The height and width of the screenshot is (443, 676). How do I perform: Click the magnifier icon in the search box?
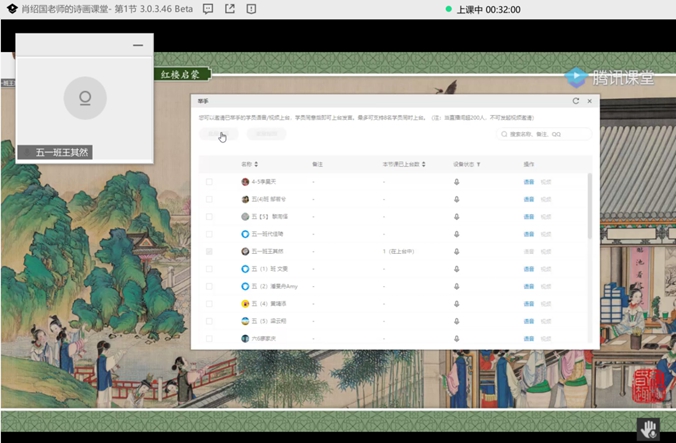coord(504,134)
